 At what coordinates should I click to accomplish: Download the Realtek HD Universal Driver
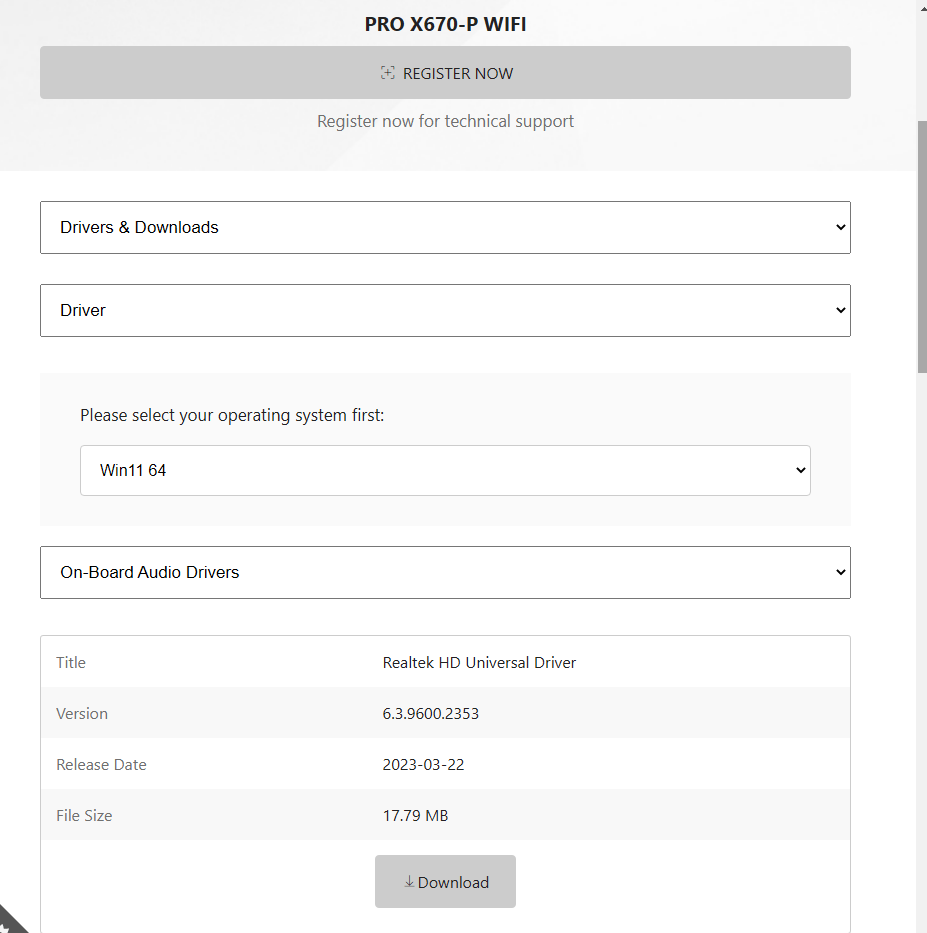[x=445, y=881]
